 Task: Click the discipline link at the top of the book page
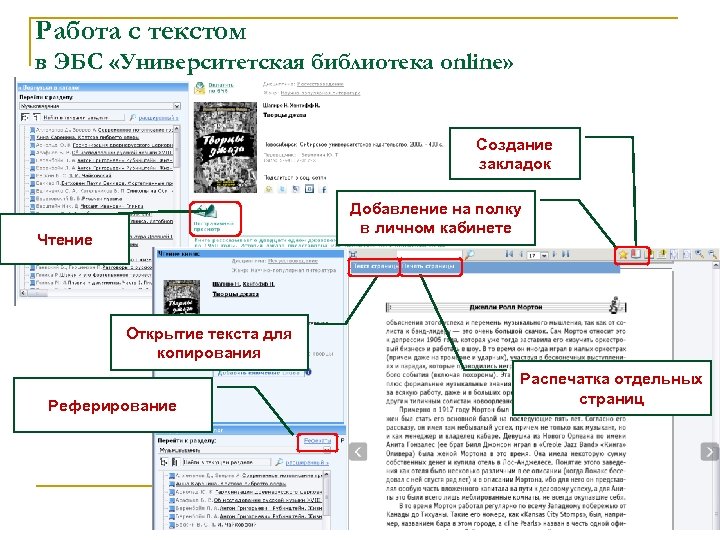pyautogui.click(x=320, y=84)
